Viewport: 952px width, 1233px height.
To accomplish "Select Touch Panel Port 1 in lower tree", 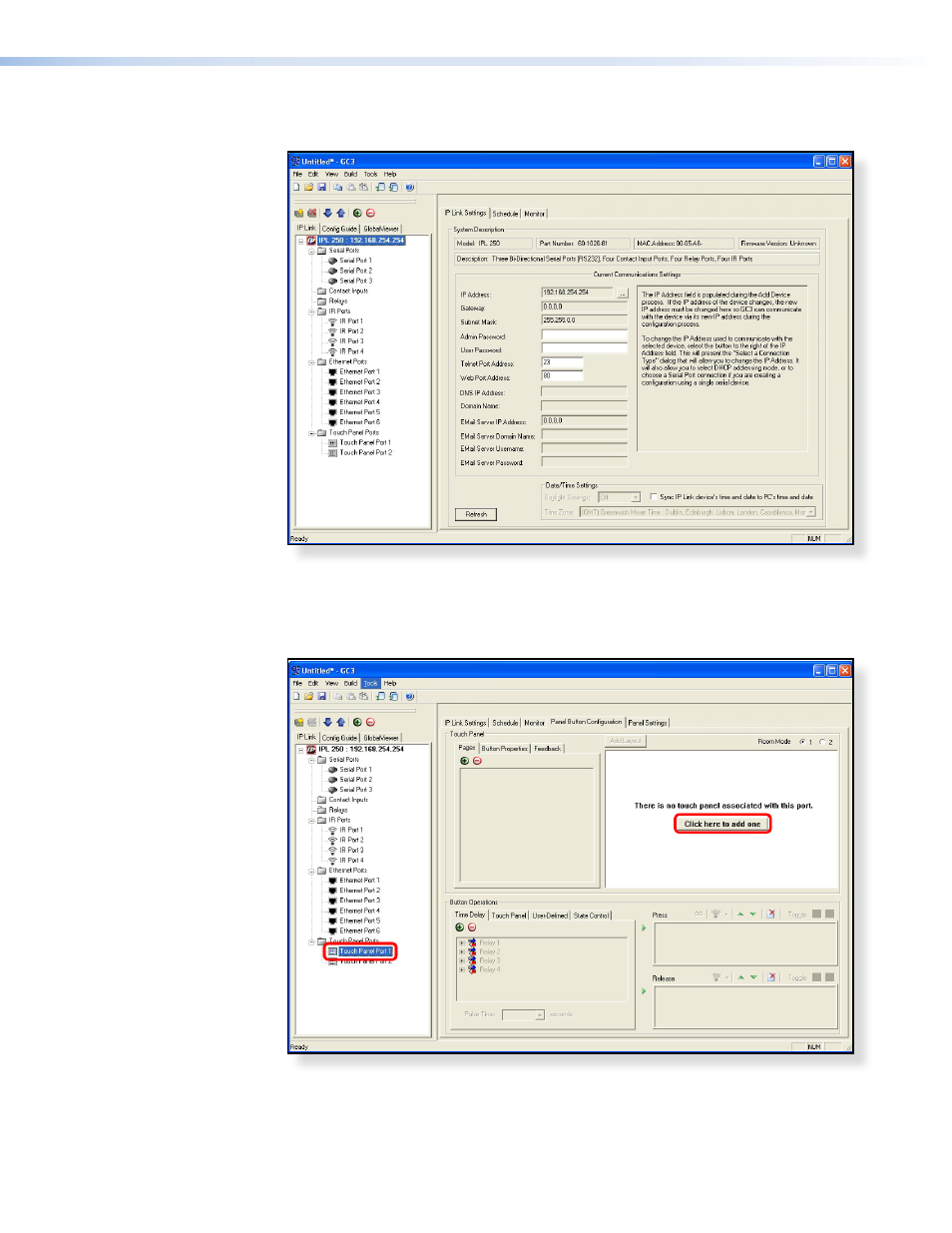I will pos(364,950).
